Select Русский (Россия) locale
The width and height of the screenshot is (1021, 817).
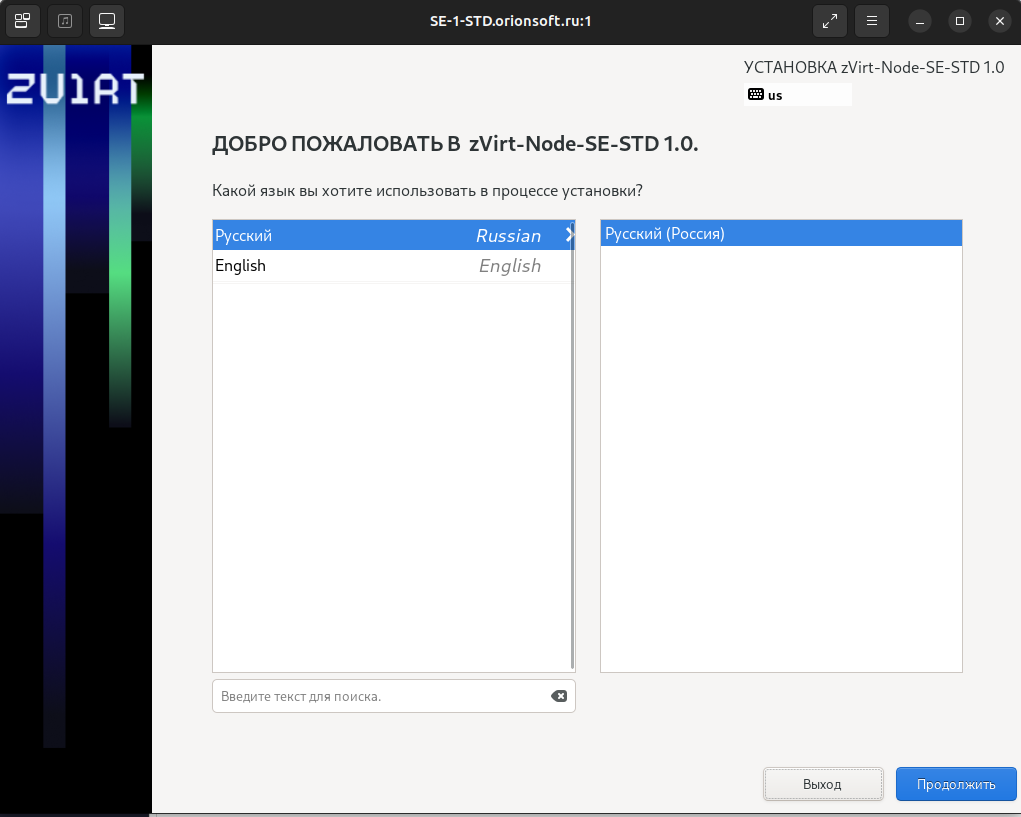pyautogui.click(x=781, y=234)
